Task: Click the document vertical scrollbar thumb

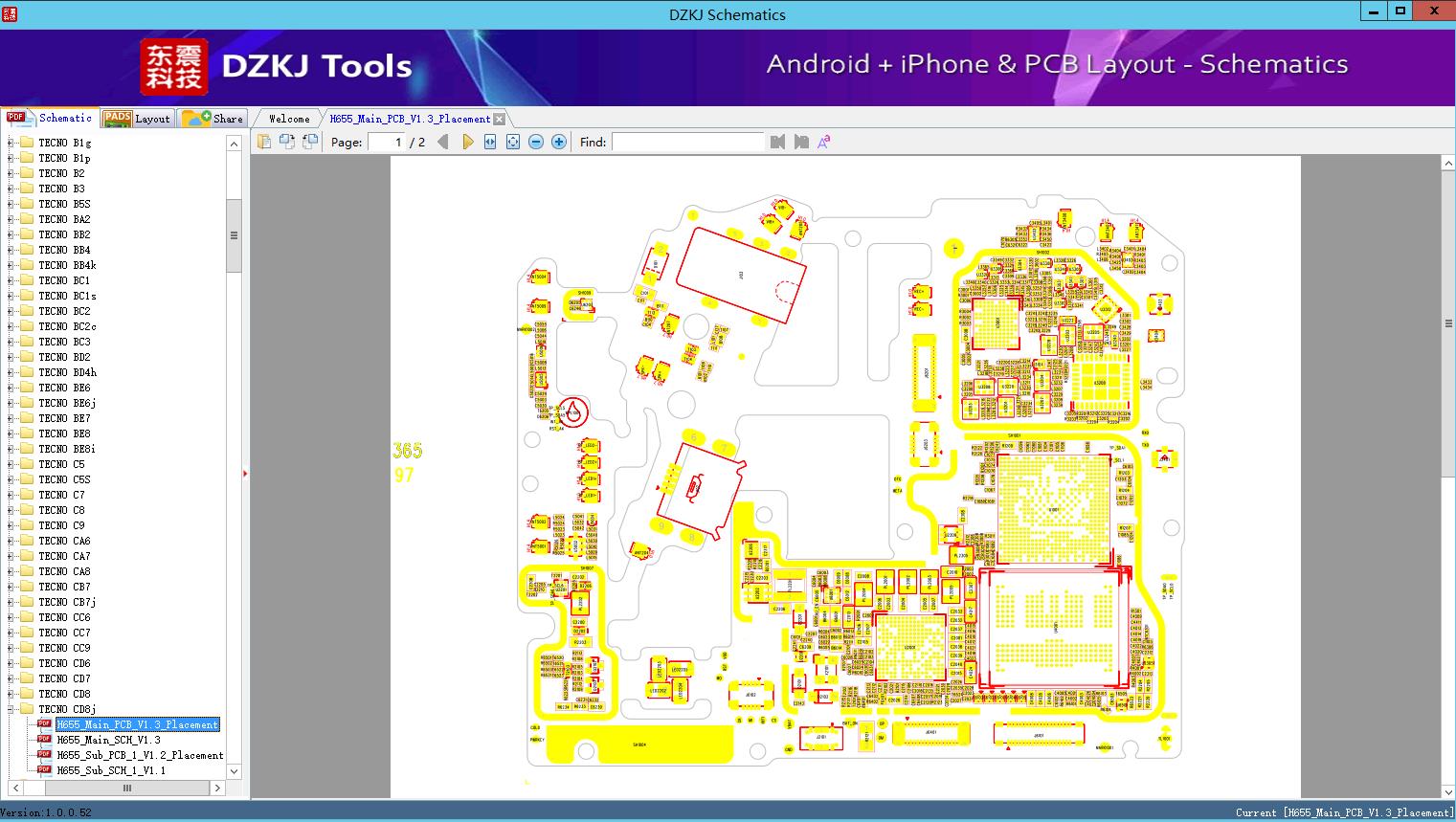Action: [x=1448, y=323]
